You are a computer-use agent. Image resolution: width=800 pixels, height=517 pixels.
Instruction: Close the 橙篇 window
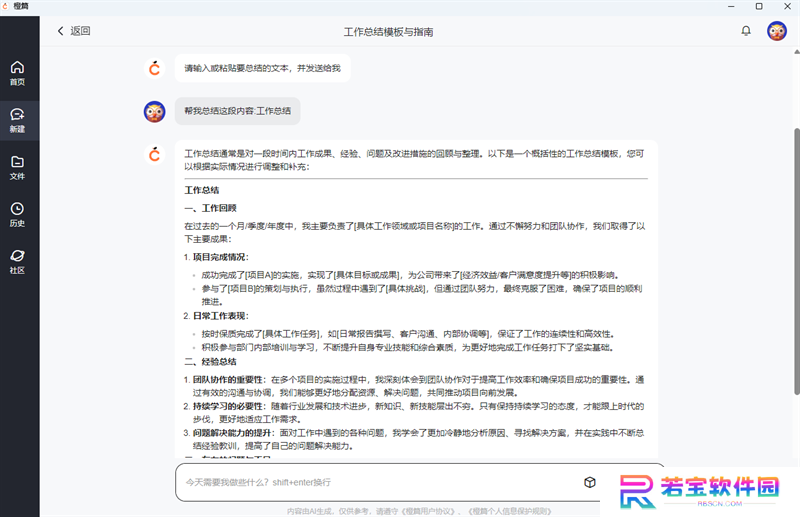click(787, 6)
